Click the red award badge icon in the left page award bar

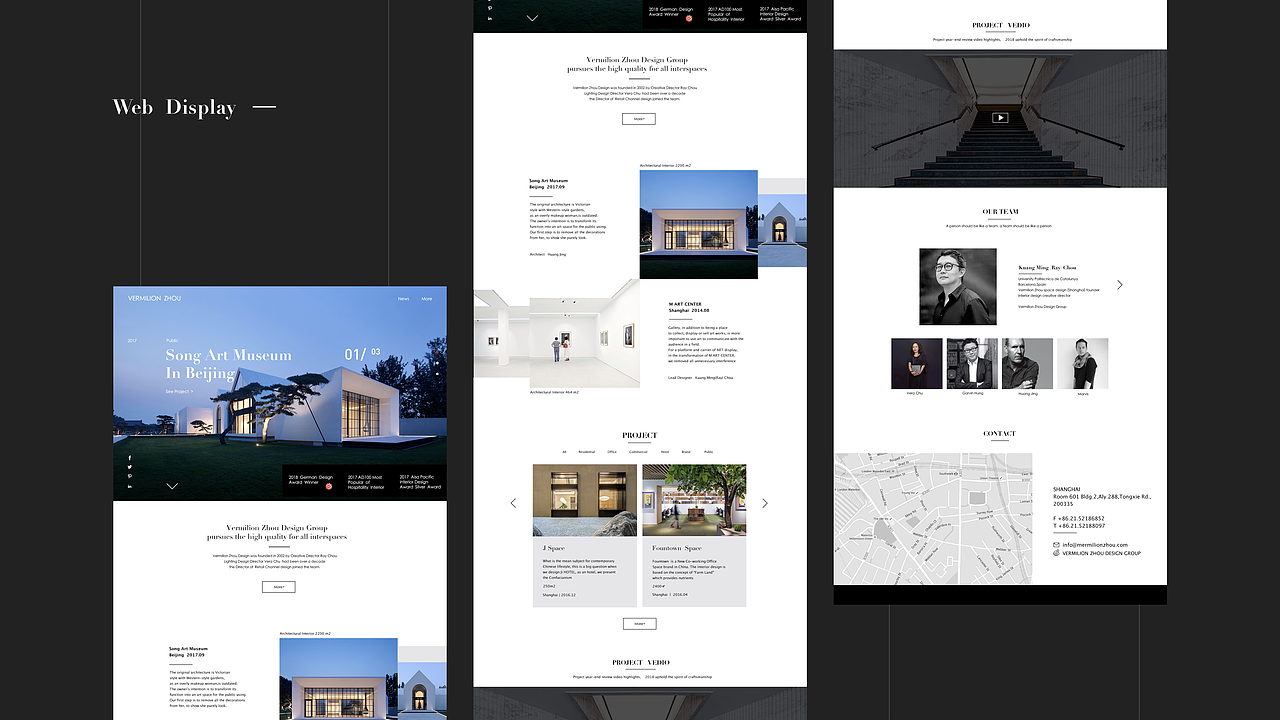coord(329,486)
